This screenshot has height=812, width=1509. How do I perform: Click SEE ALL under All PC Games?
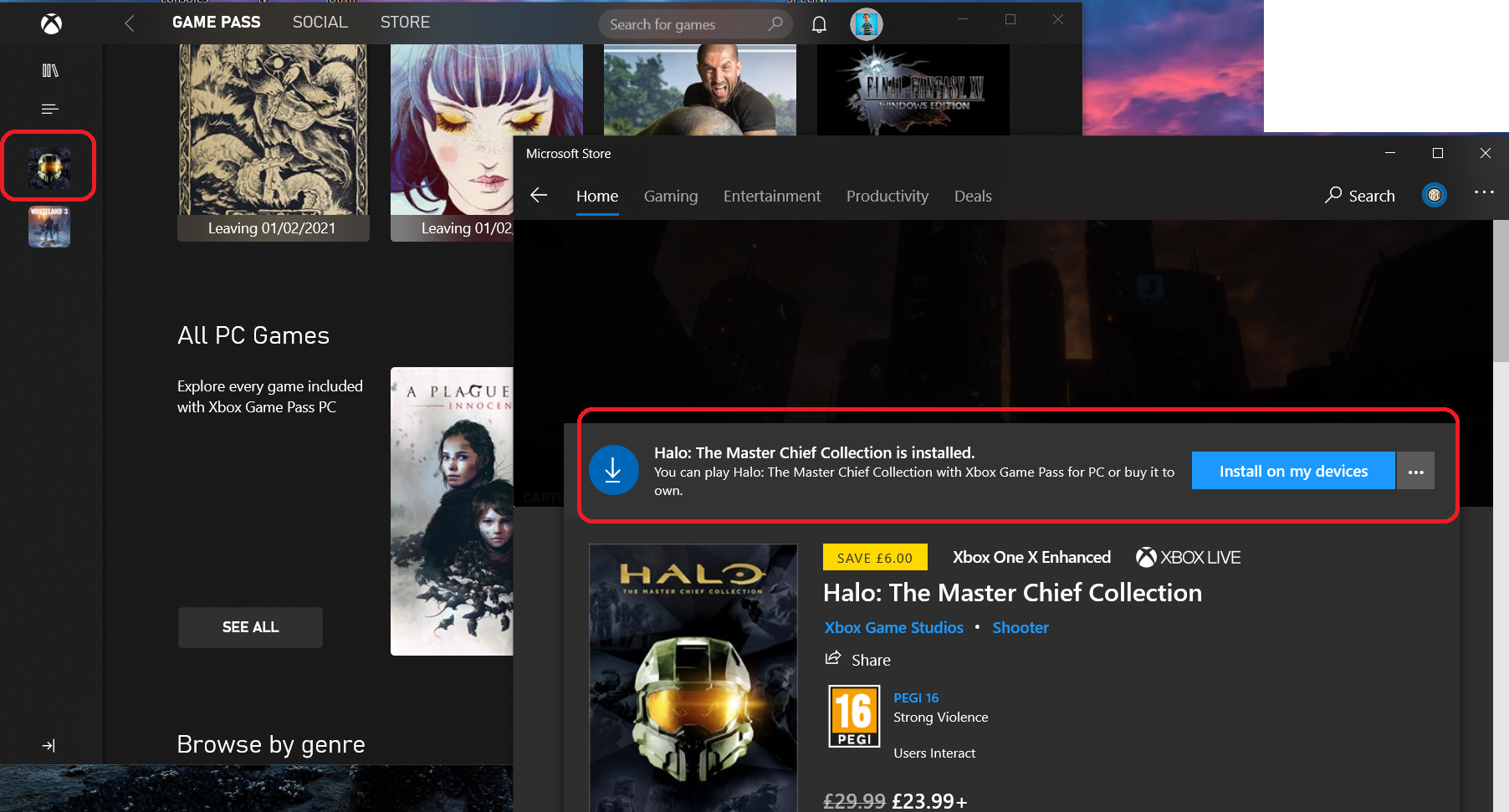[250, 627]
